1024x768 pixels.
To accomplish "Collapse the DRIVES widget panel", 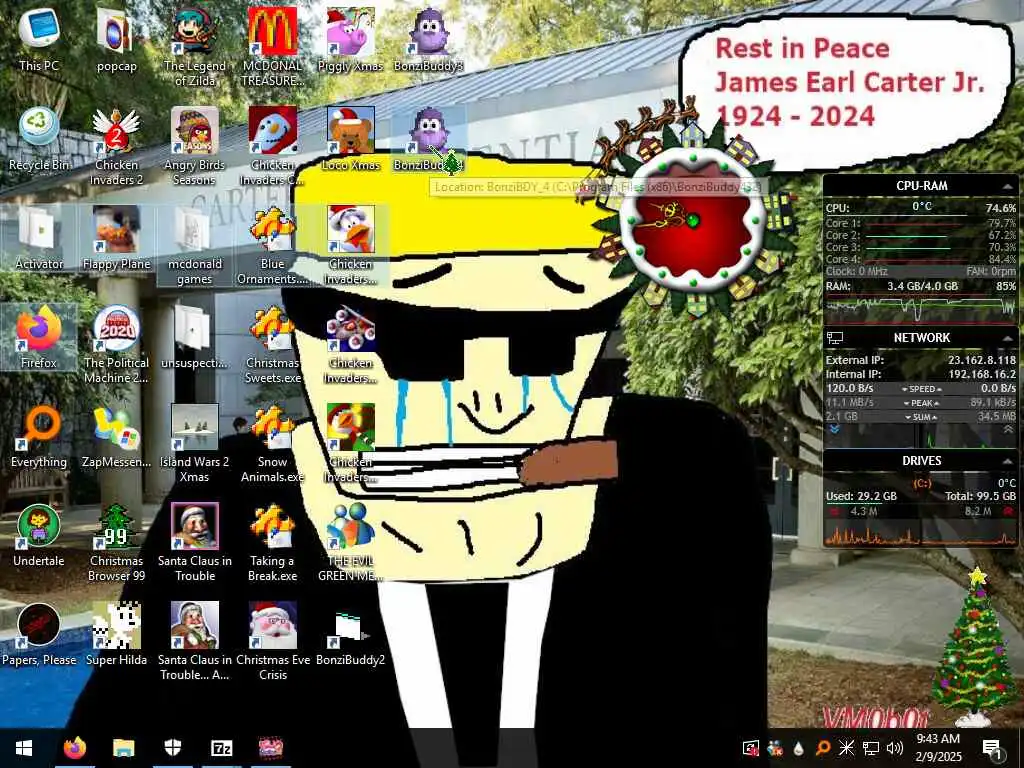I will 1008,461.
